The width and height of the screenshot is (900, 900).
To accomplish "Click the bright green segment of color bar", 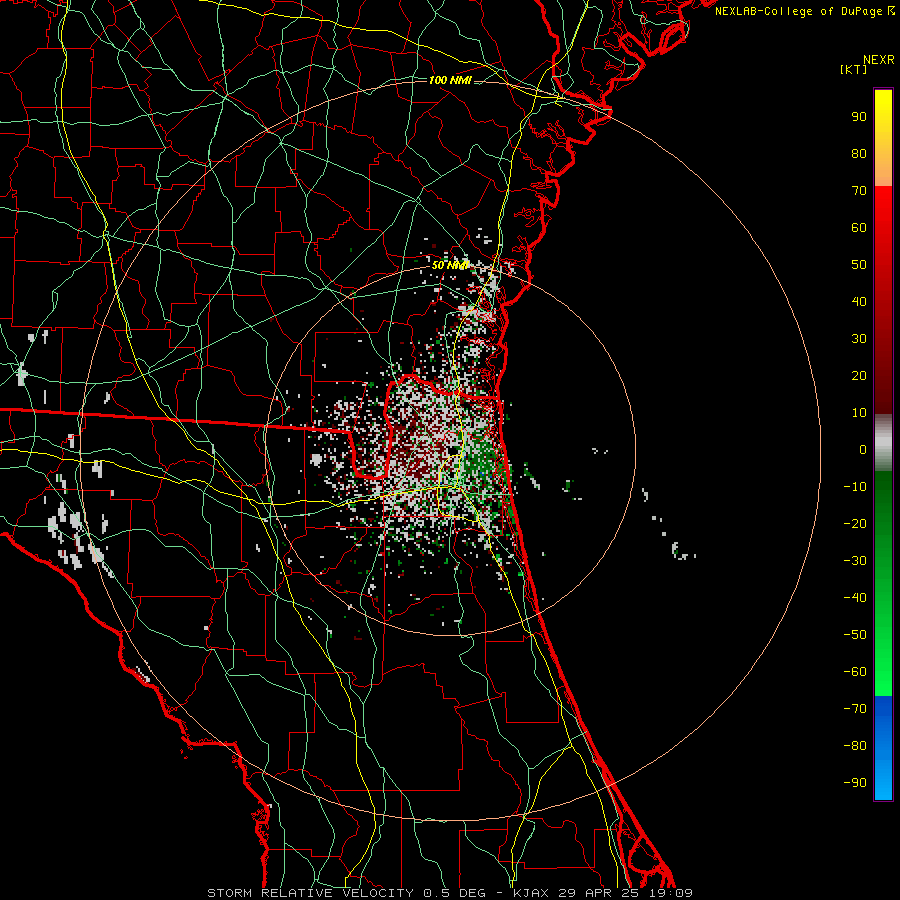I will tap(883, 584).
